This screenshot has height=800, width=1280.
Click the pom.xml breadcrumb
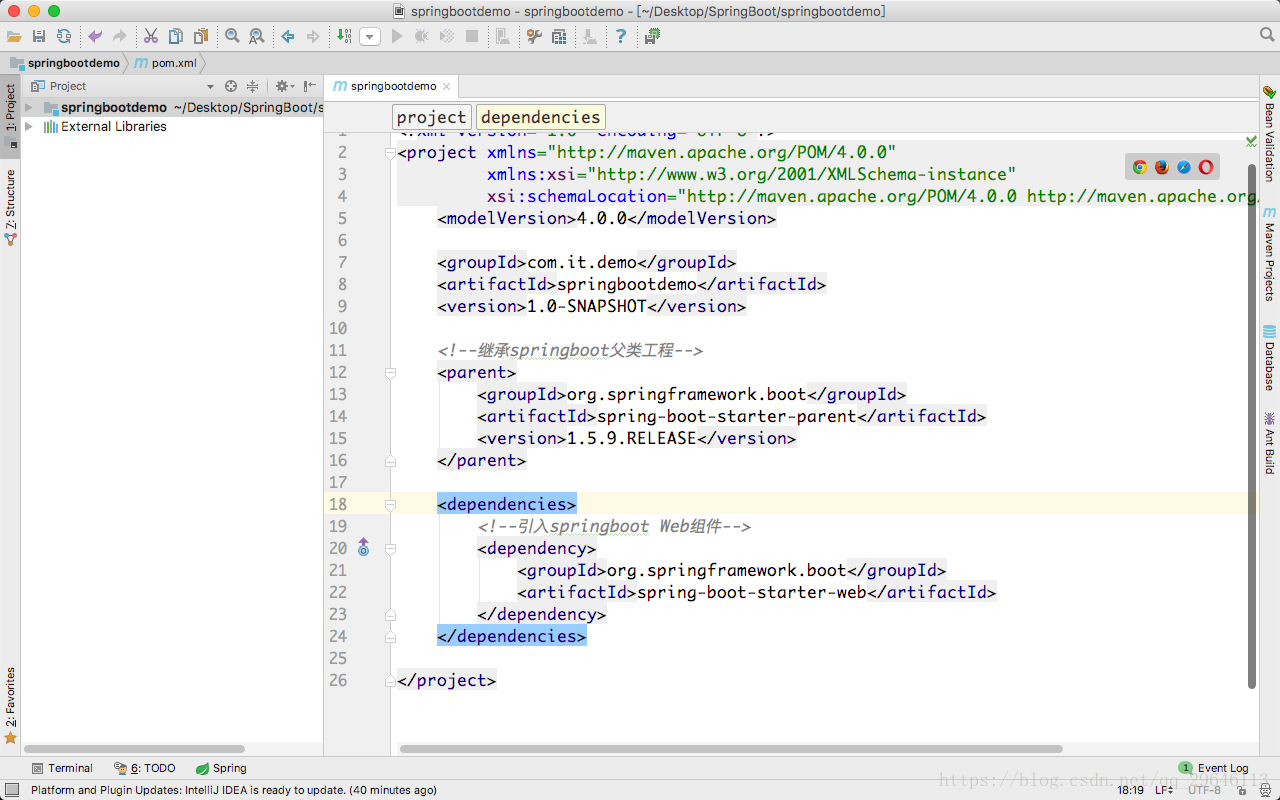[x=167, y=62]
